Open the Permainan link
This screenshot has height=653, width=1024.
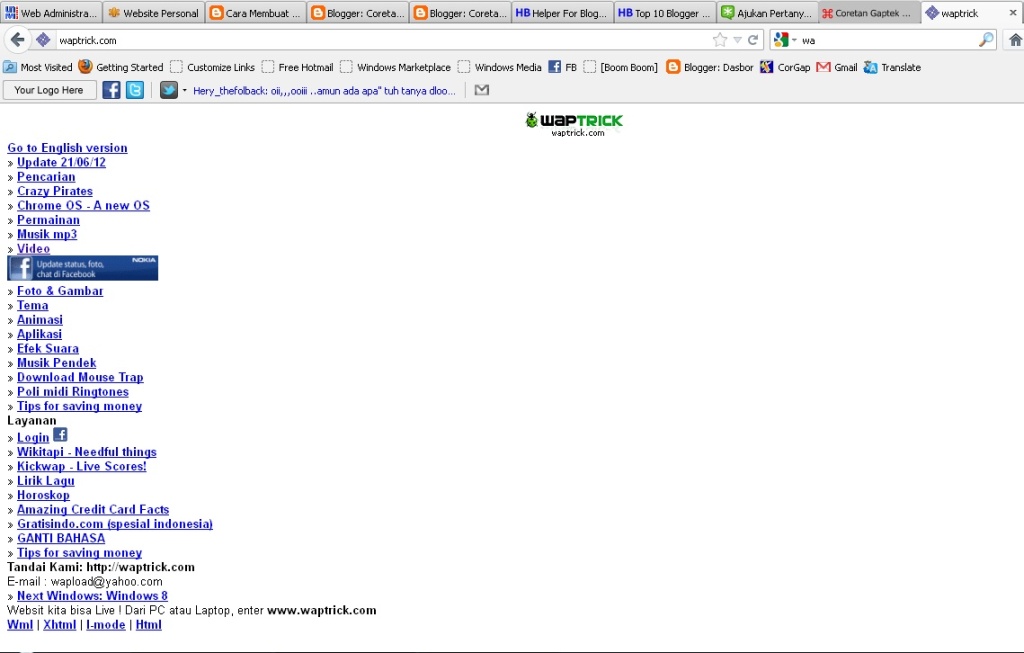pyautogui.click(x=48, y=219)
